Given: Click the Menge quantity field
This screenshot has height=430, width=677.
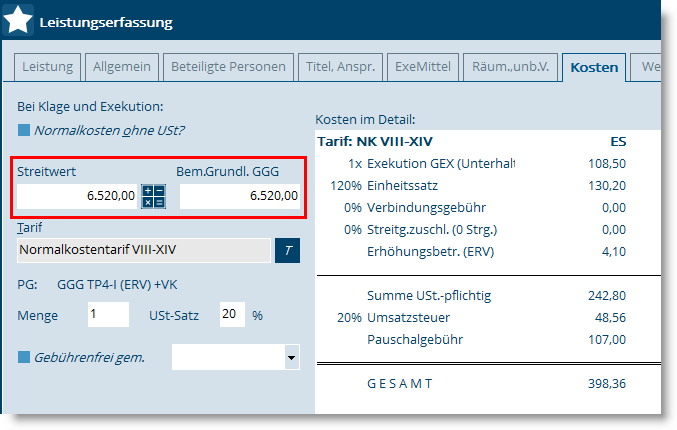Looking at the screenshot, I should (108, 315).
